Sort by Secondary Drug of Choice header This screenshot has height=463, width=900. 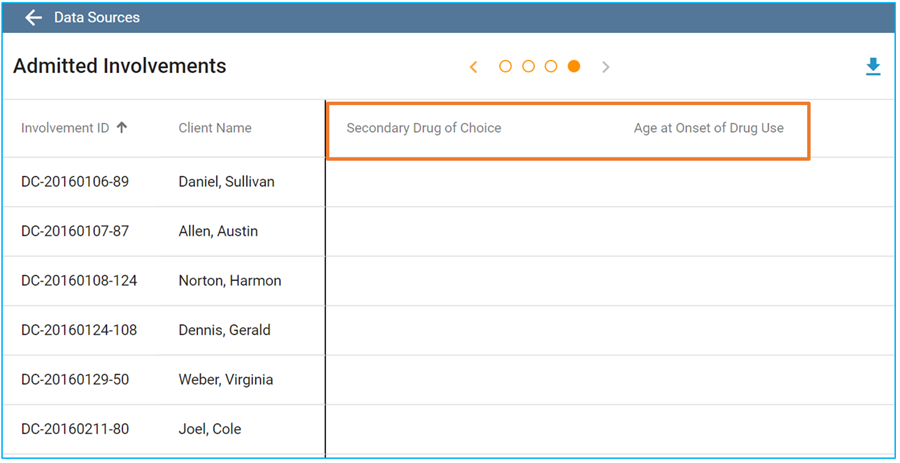[x=424, y=128]
